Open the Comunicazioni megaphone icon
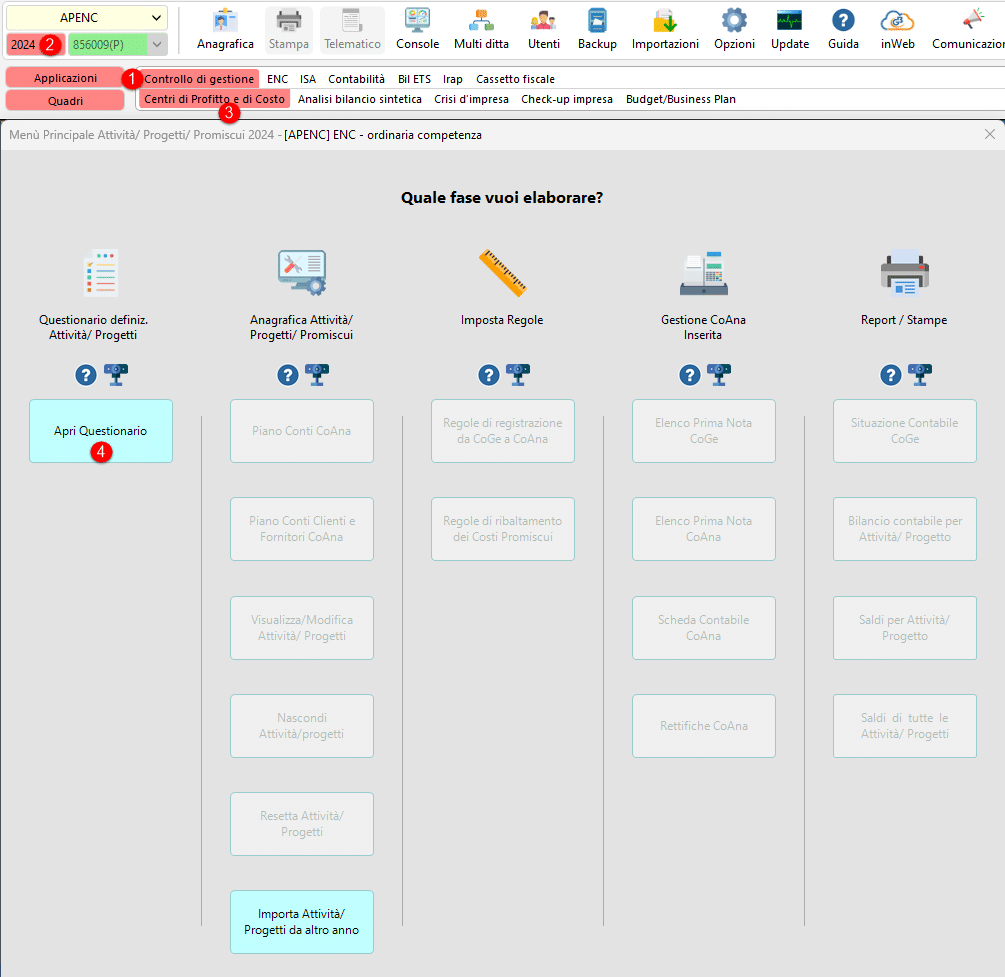The width and height of the screenshot is (1005, 977). point(968,29)
